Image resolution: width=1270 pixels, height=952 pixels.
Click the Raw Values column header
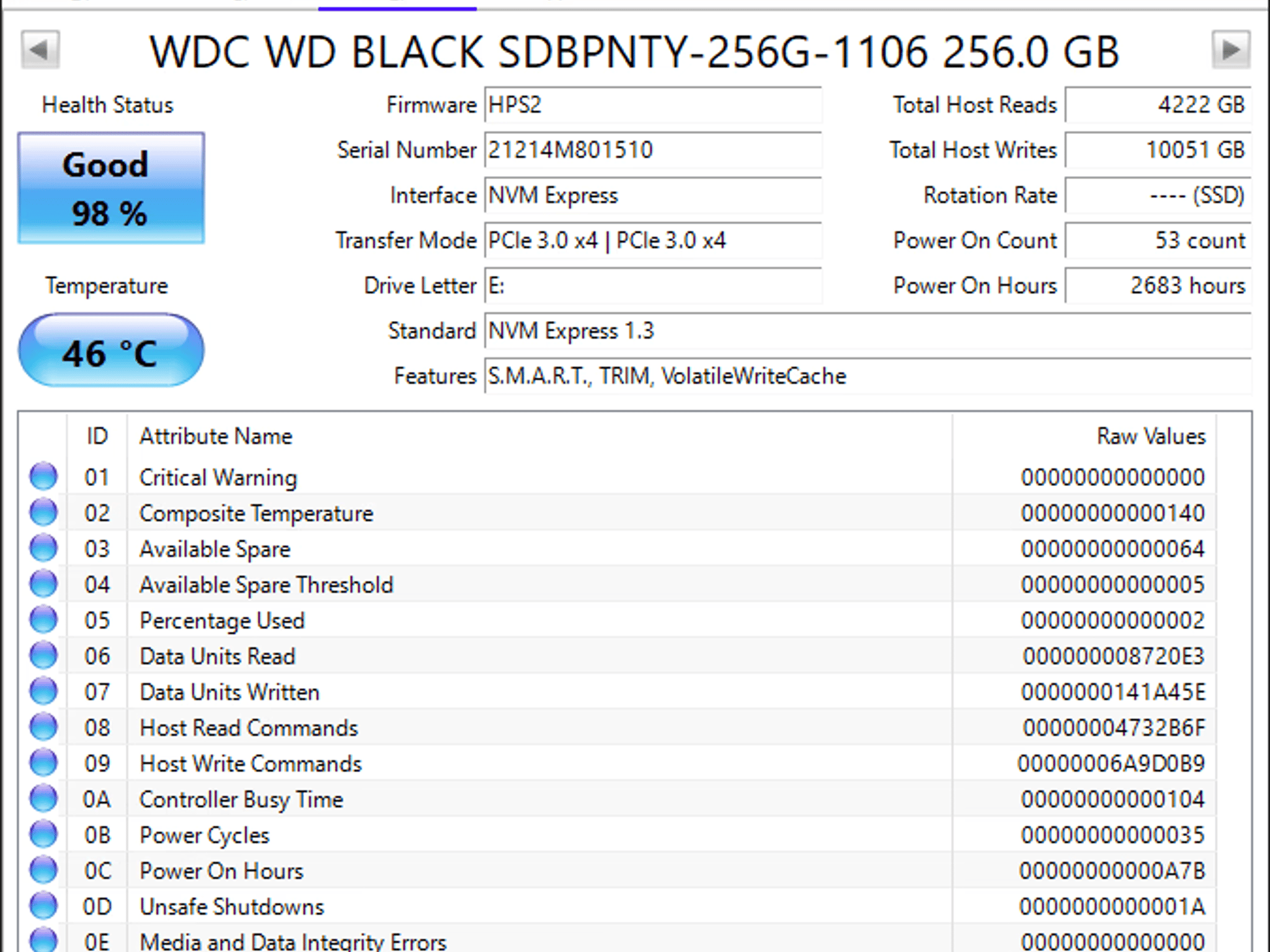1084,436
